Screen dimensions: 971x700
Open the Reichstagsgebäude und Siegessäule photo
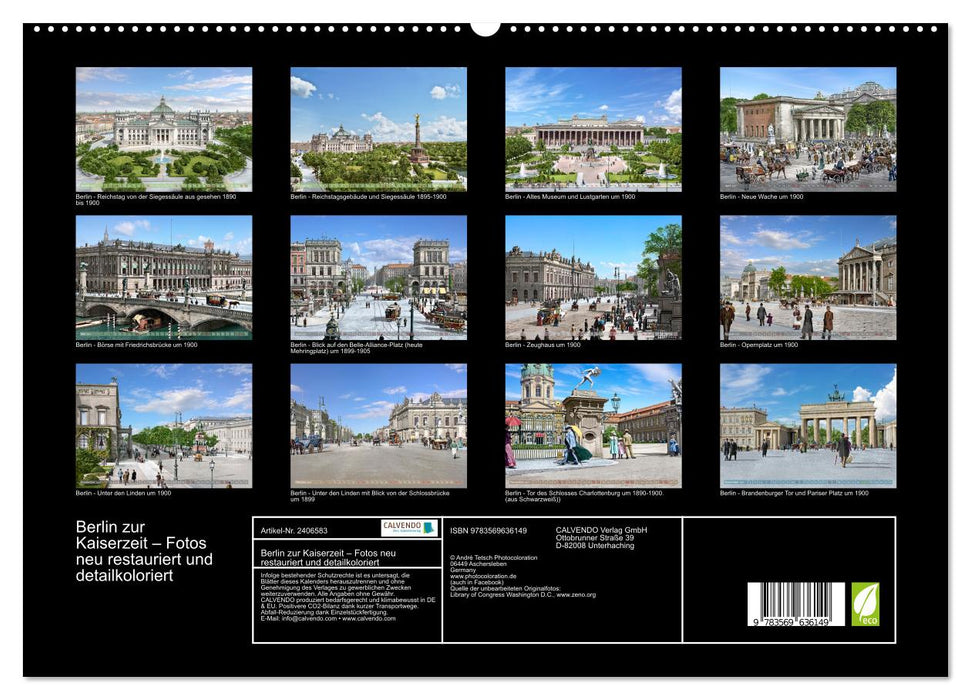378,129
